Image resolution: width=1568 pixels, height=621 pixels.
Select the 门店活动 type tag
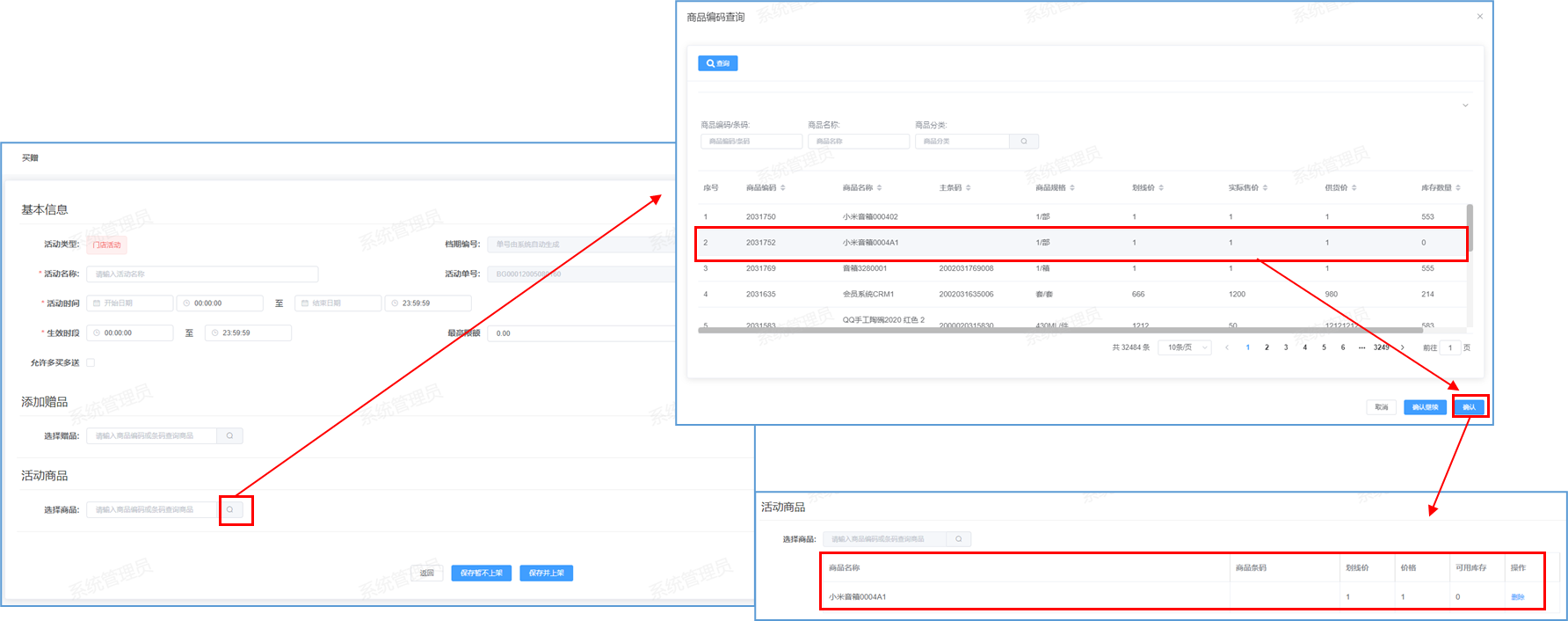[107, 245]
